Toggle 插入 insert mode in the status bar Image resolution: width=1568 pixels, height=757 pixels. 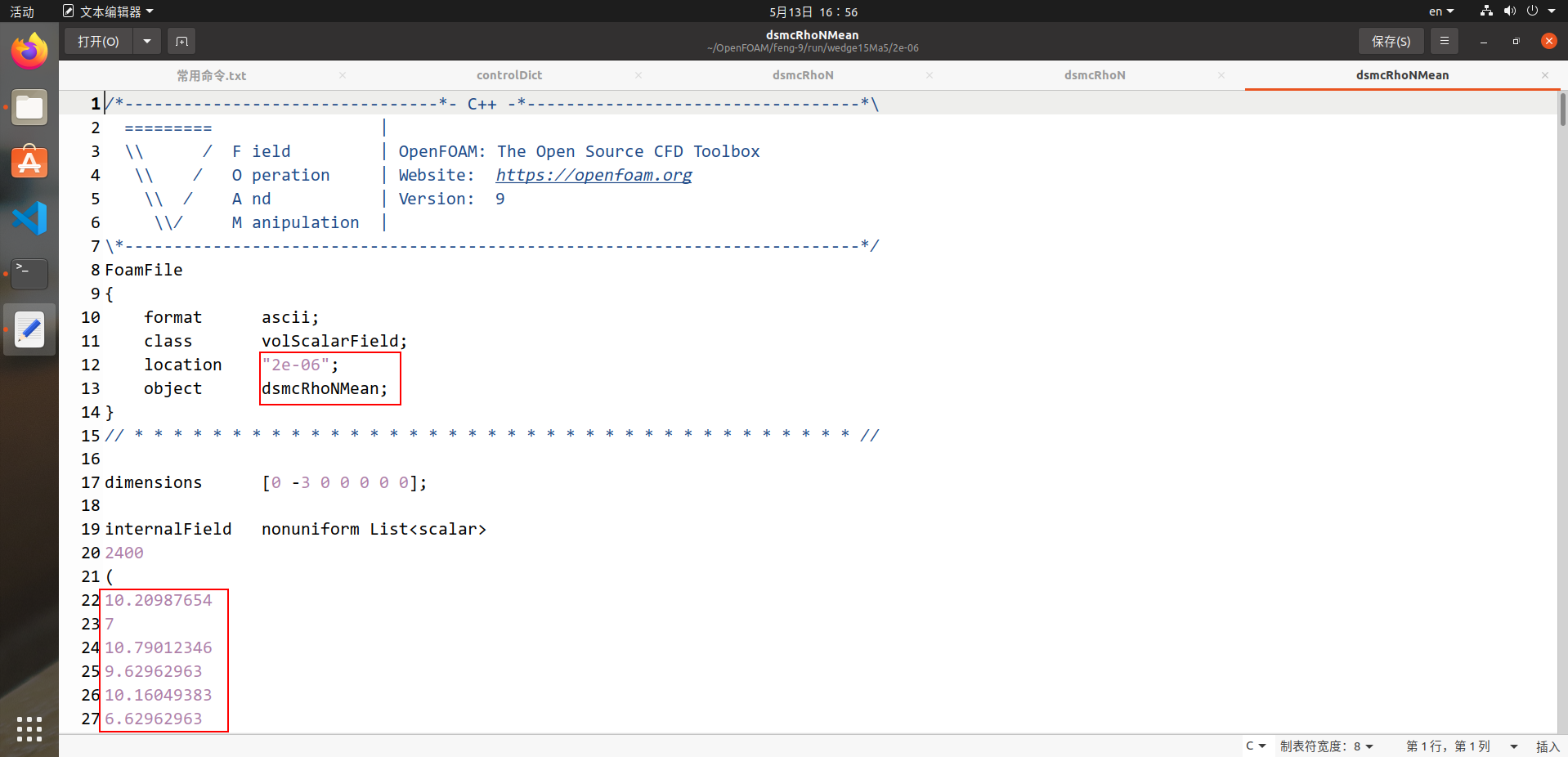[x=1548, y=746]
